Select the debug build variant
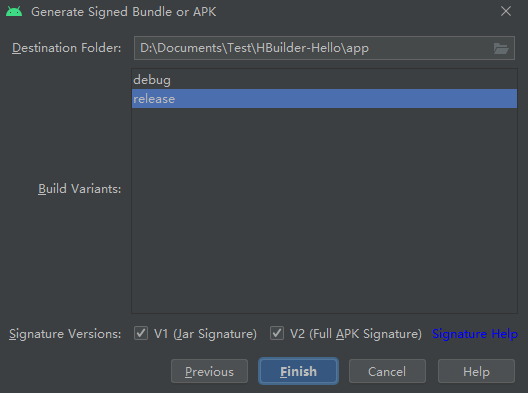 click(324, 80)
